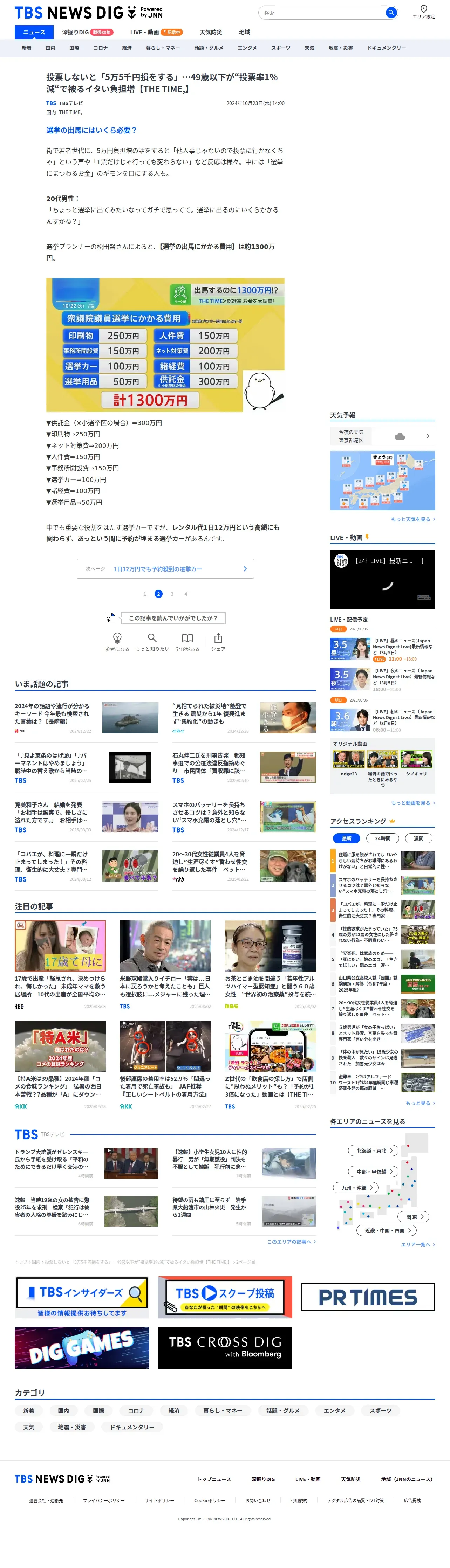The image size is (450, 1568).
Task: Open the DIG GAMES banner
Action: (x=82, y=1348)
